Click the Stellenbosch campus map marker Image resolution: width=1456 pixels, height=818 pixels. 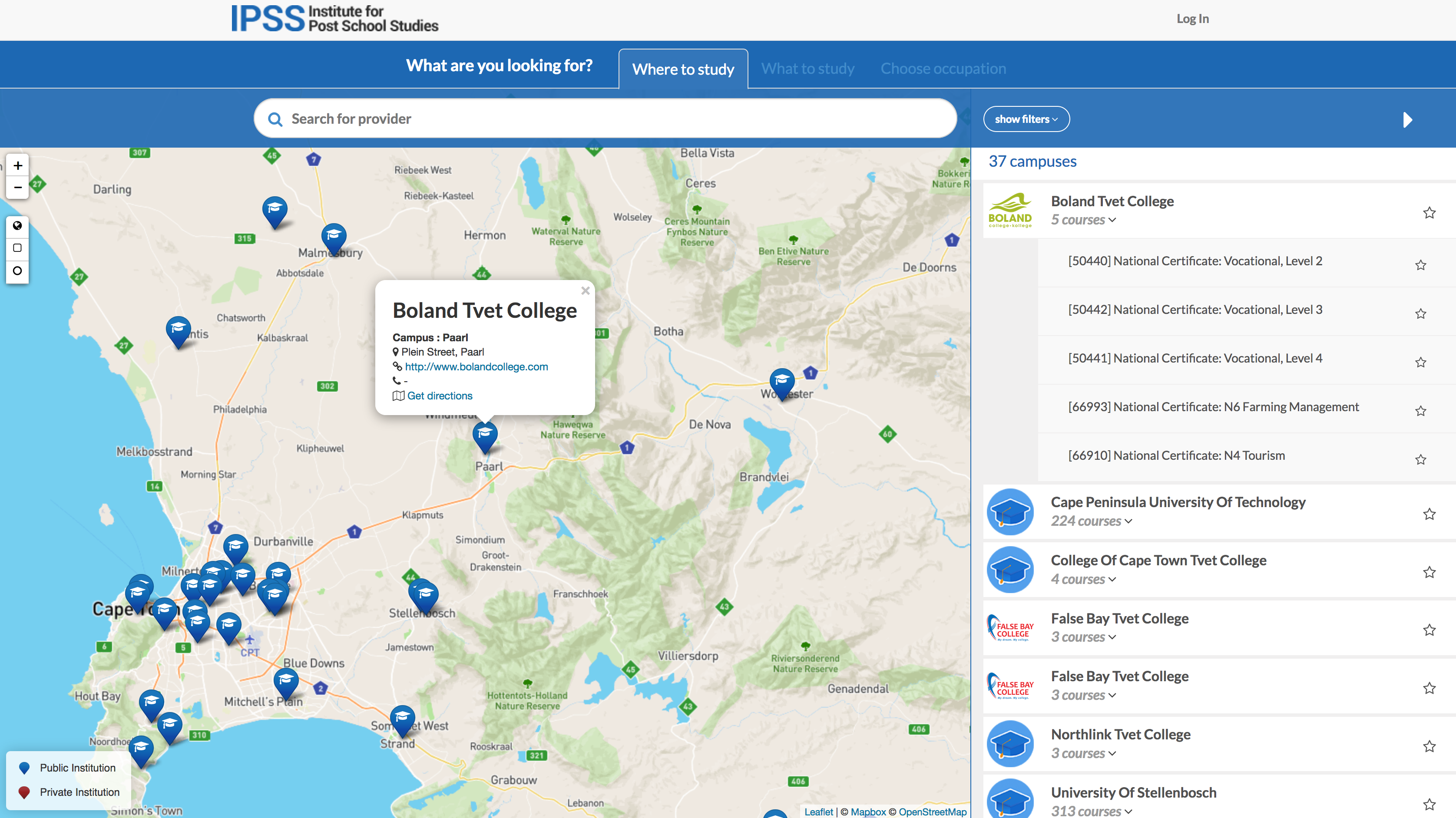[x=426, y=598]
